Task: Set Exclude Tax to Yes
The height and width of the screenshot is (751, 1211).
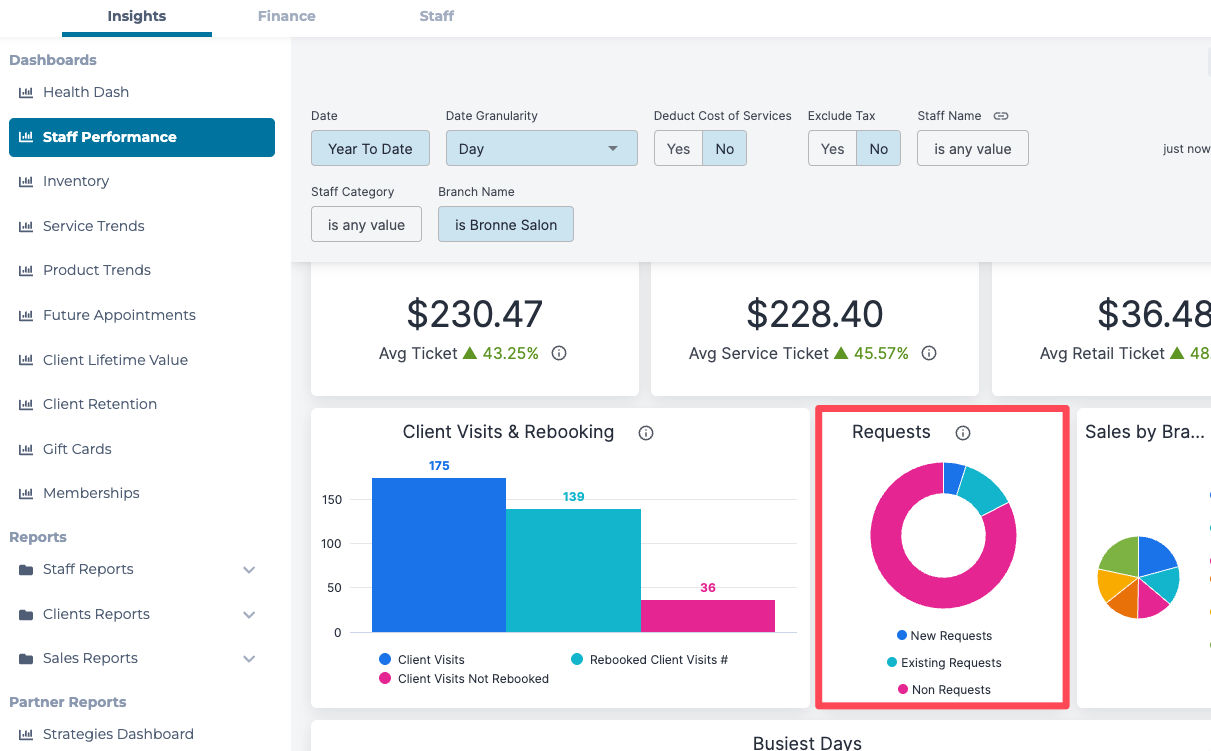Action: [832, 149]
